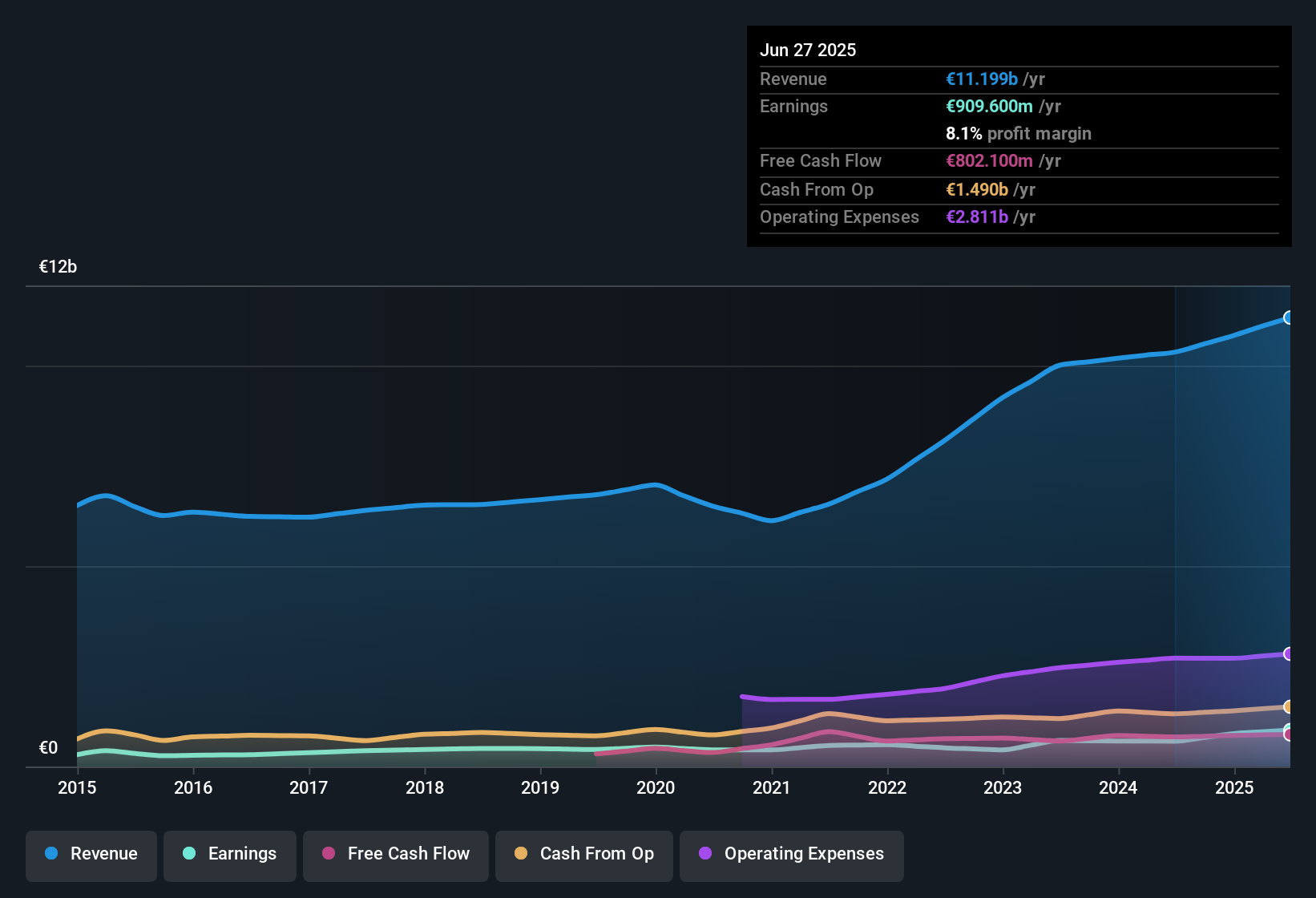Click the pink Free Cash Flow endpoint marker
Viewport: 1316px width, 898px height.
pos(1288,734)
